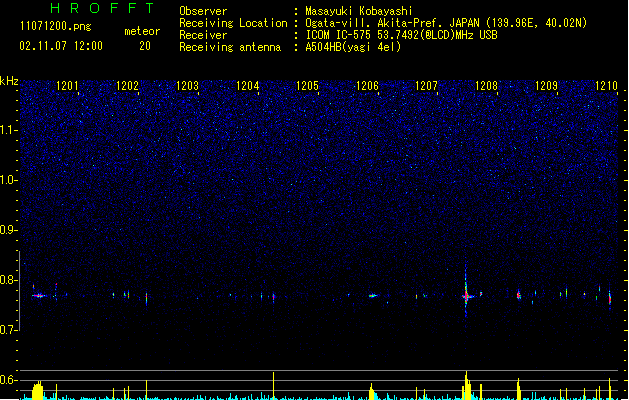Click the 1203 time marker
Viewport: 629px width, 400px height.
click(x=187, y=86)
